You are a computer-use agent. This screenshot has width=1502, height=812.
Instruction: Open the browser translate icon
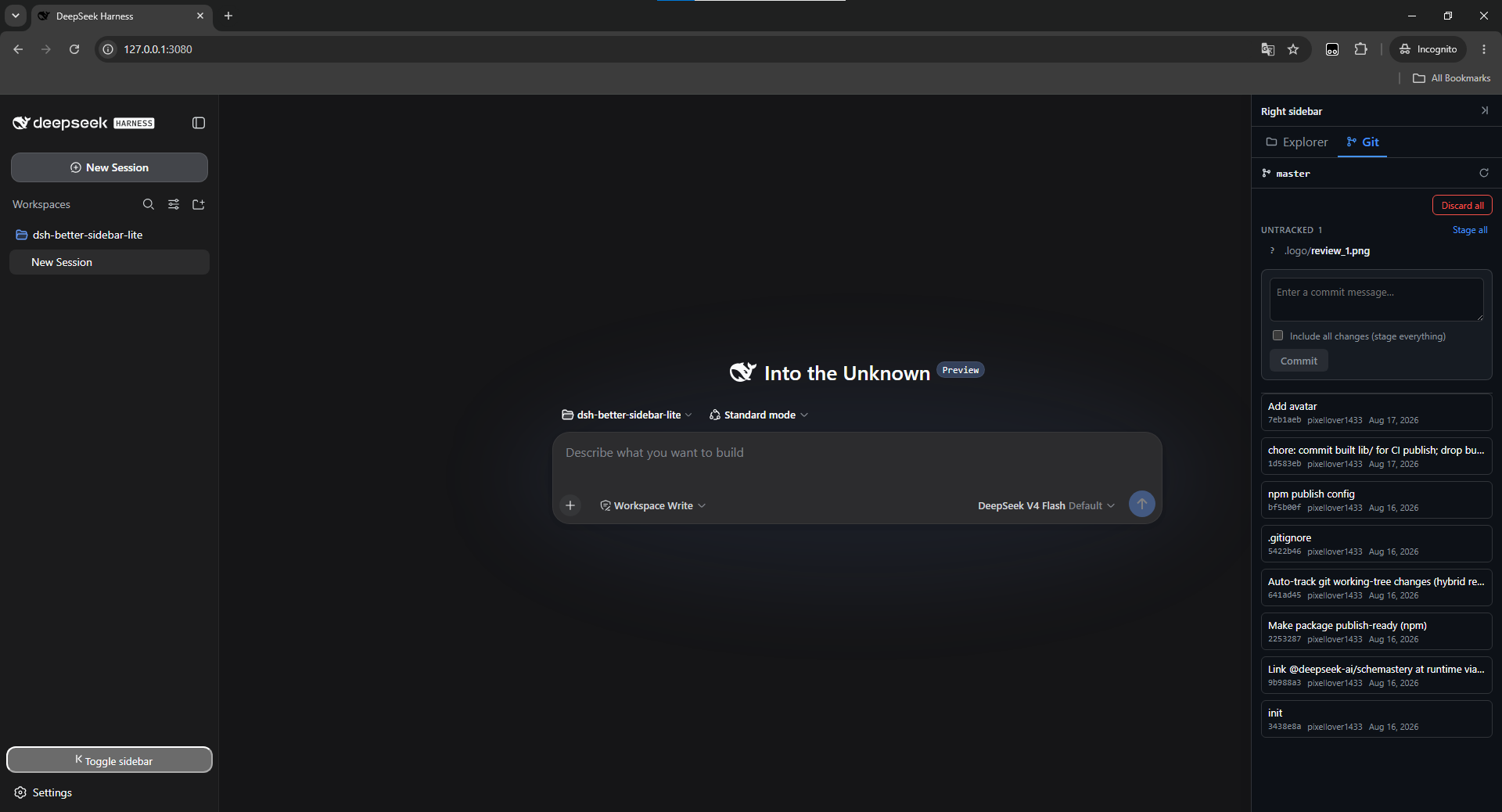click(1268, 49)
